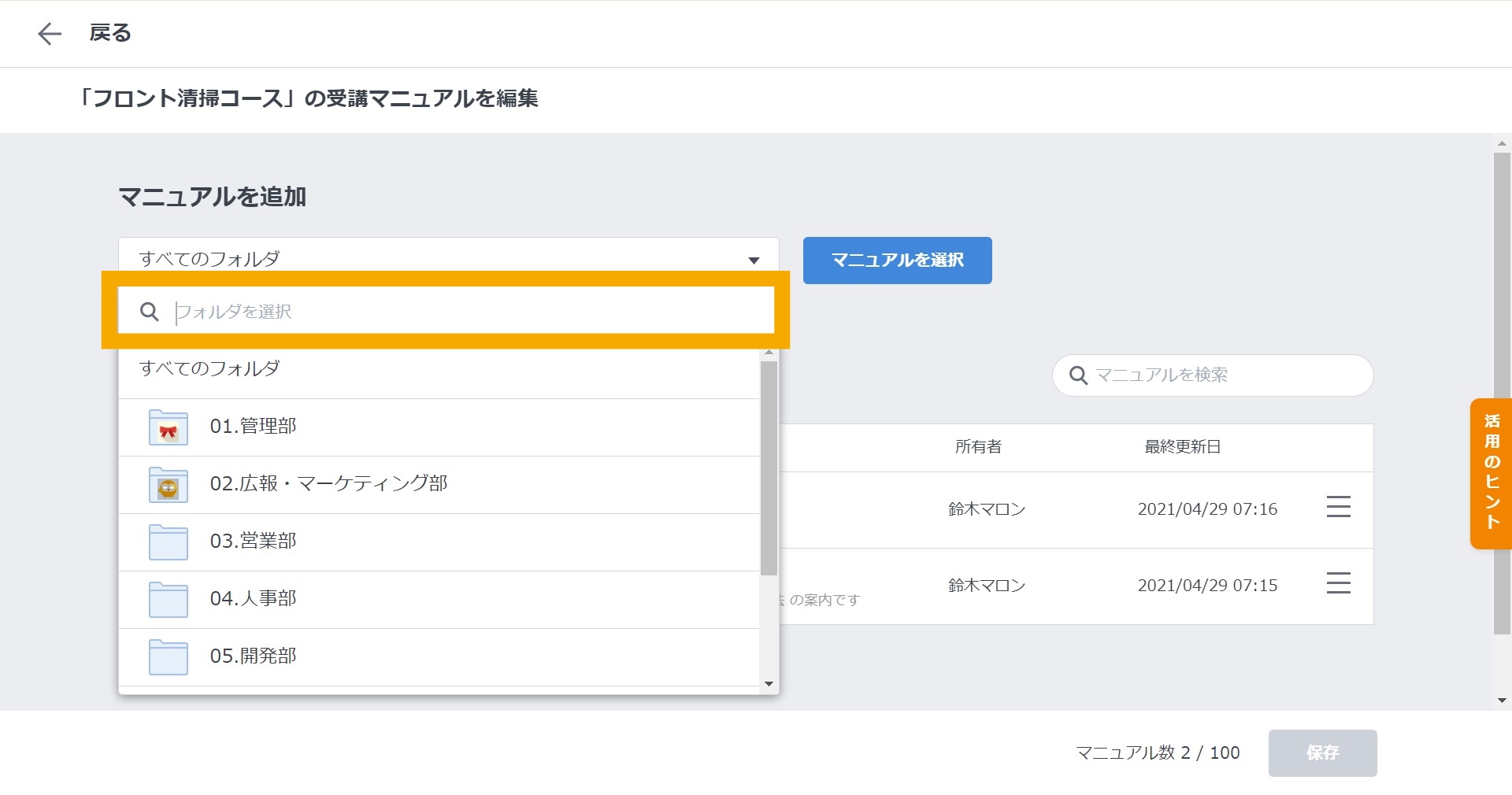Click the マニュアルを選択 button
This screenshot has height=795, width=1512.
[x=897, y=261]
